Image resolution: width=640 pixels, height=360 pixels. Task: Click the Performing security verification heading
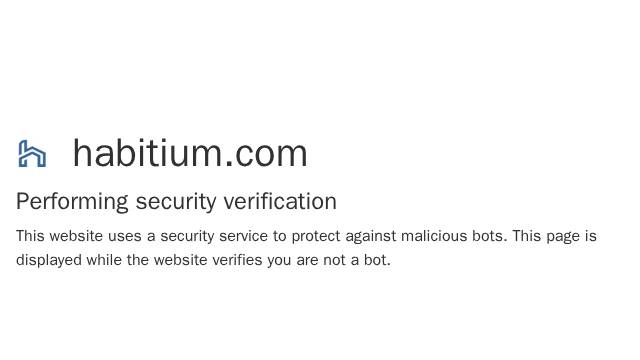(x=176, y=202)
